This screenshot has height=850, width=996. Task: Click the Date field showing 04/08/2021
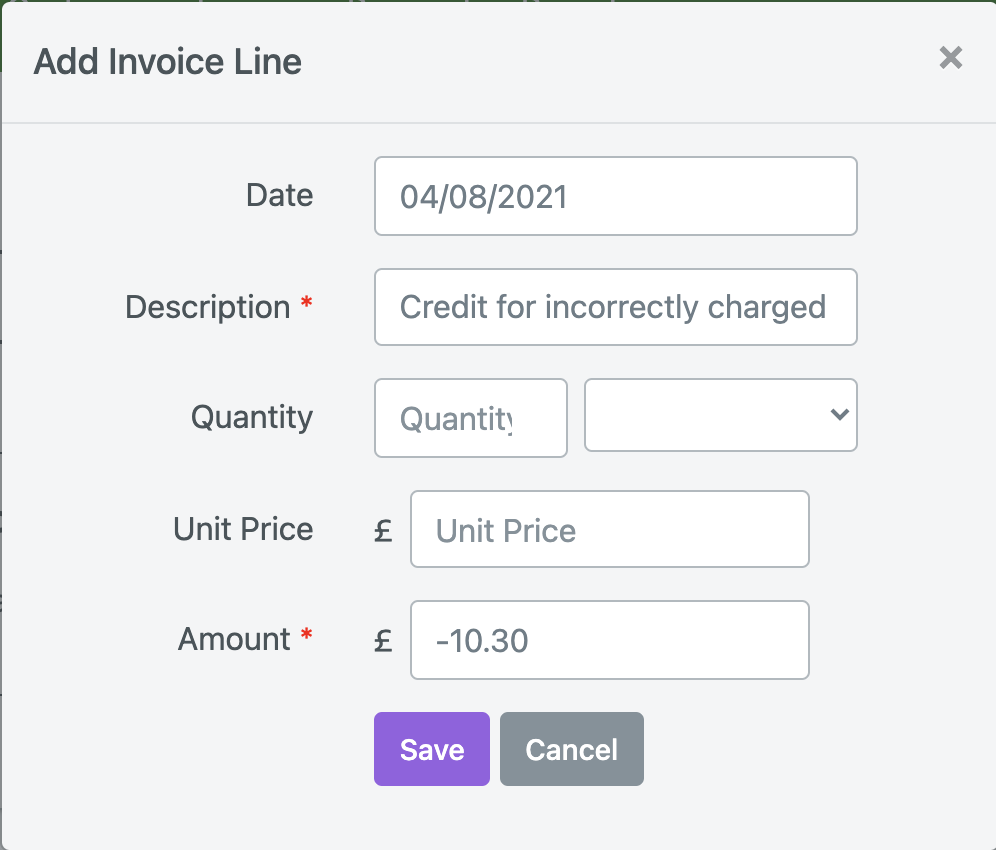pos(616,196)
